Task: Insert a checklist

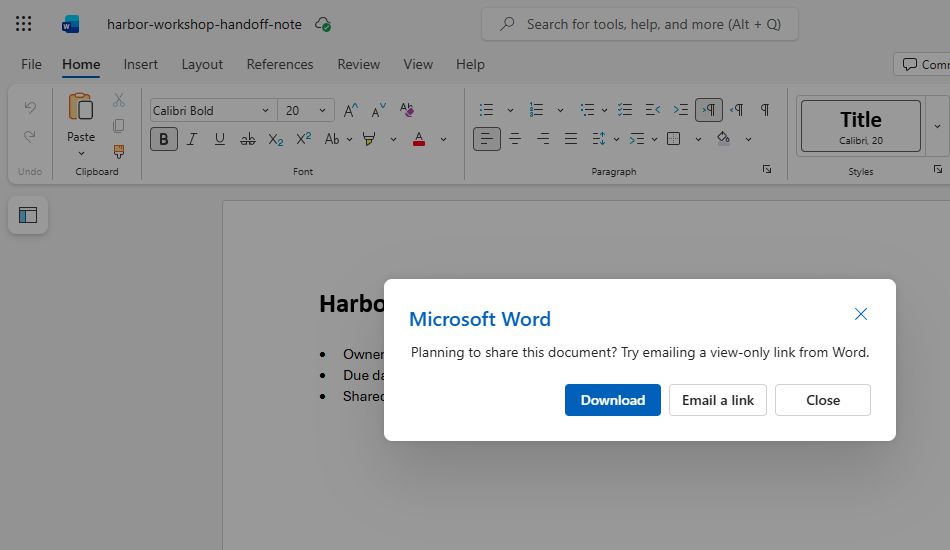Action: tap(625, 110)
